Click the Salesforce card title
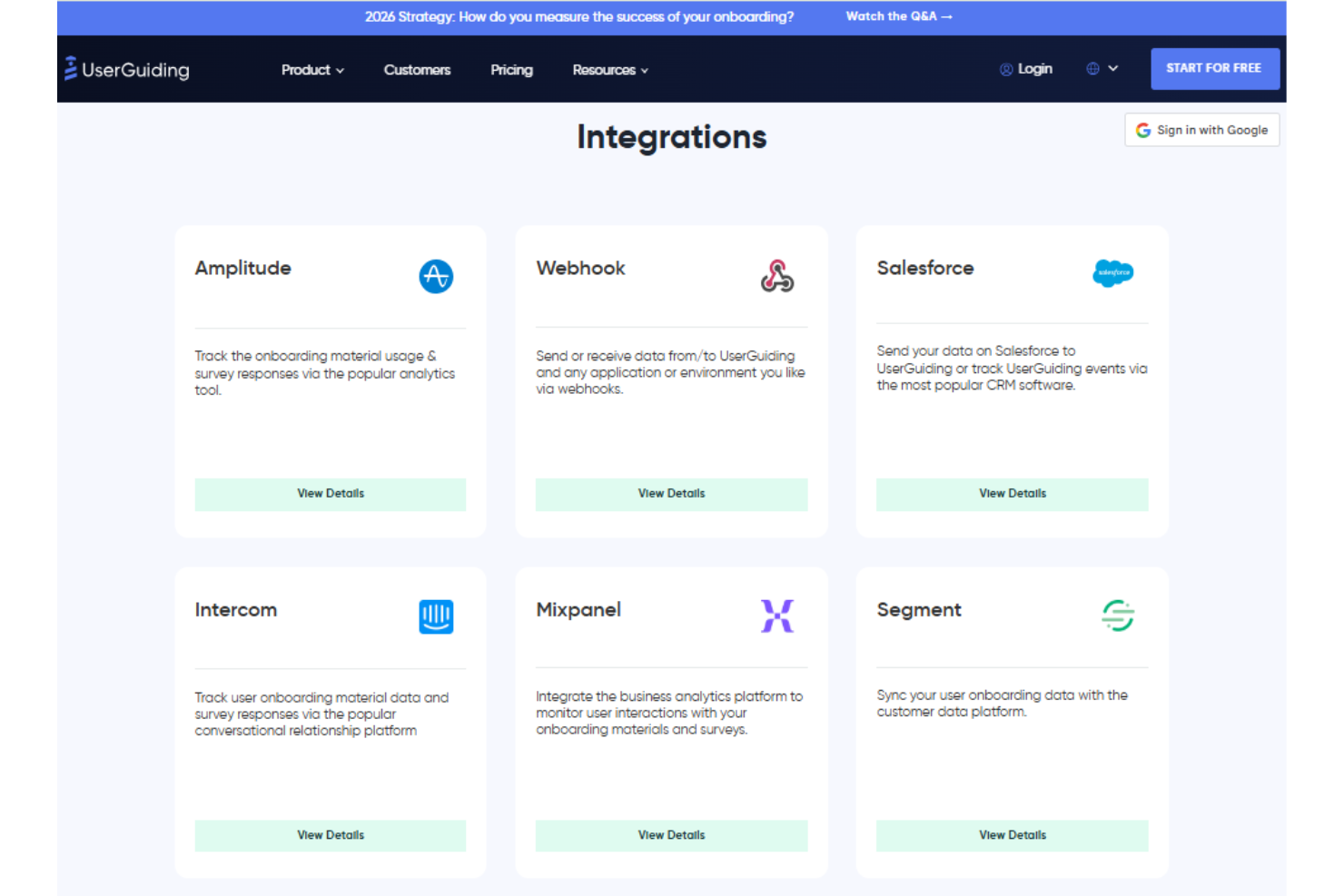Image resolution: width=1344 pixels, height=896 pixels. 925,268
